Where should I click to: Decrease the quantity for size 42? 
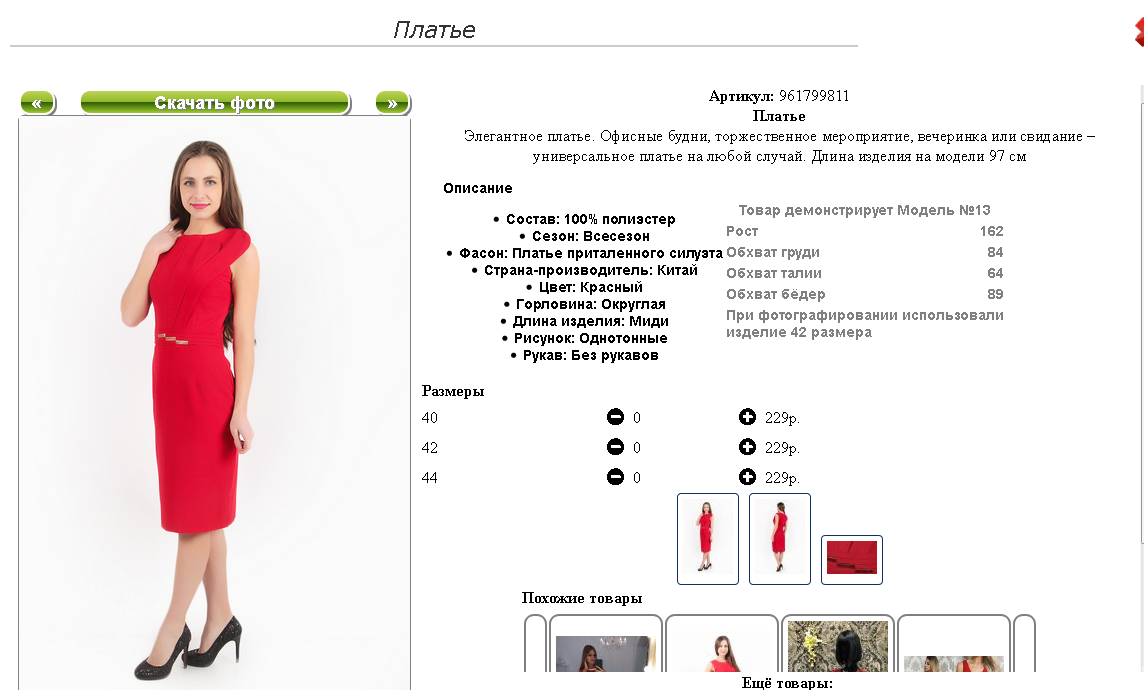pos(615,446)
